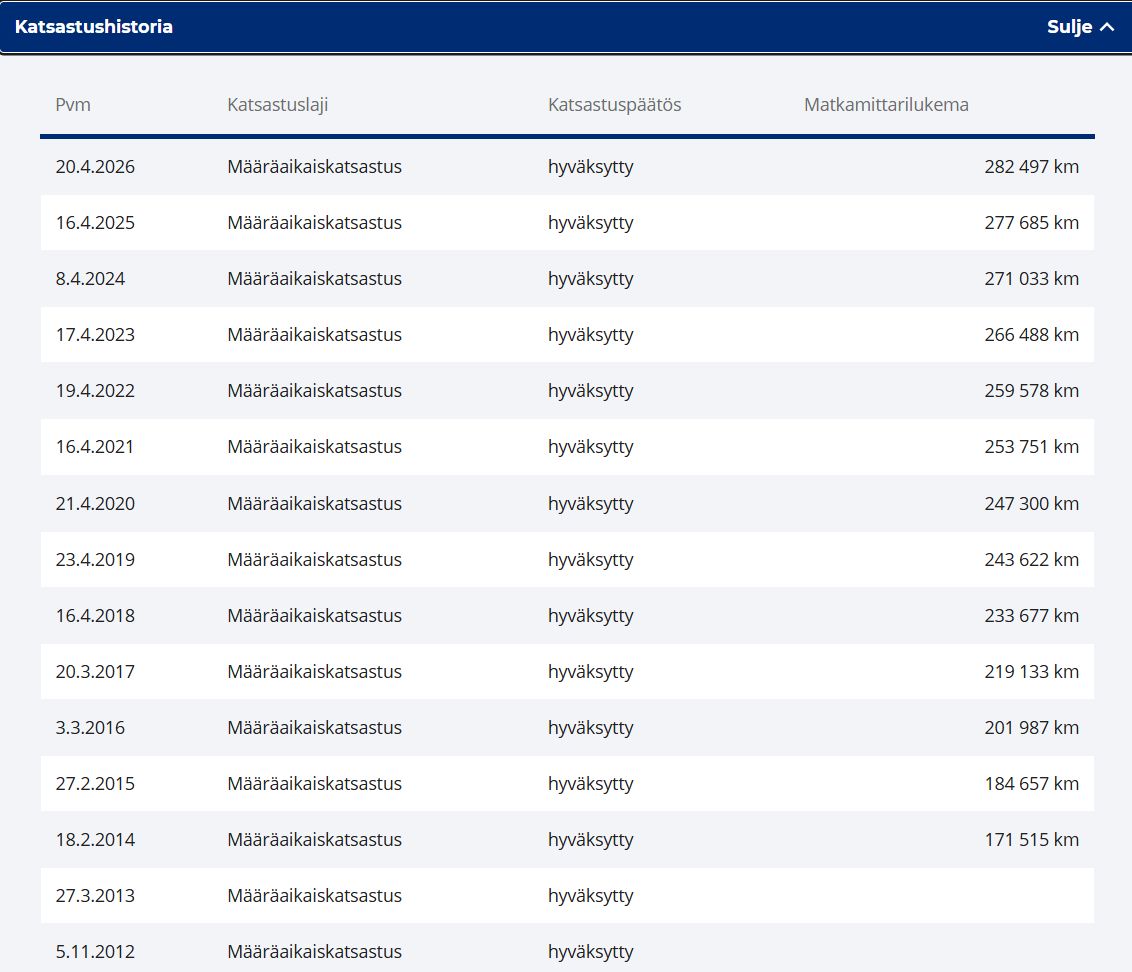
Task: Click Määräaikaiskatsastus in the 23.4.2019 row
Action: (x=315, y=560)
